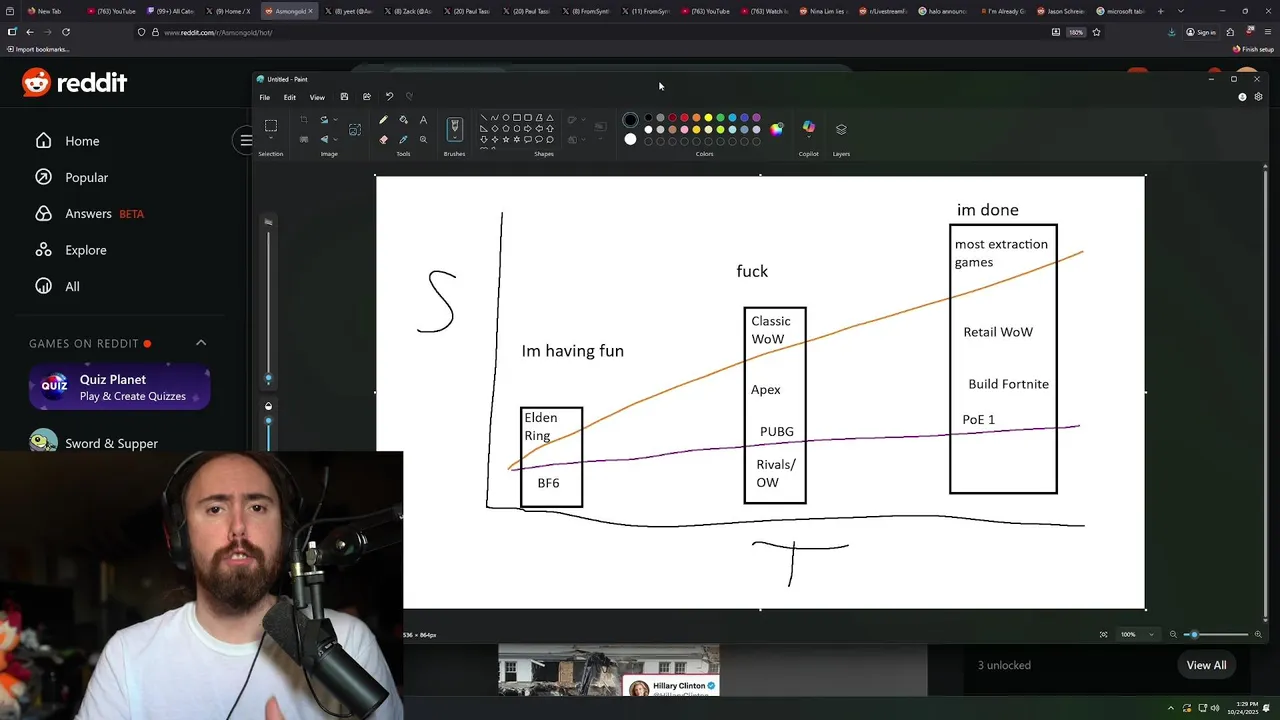
Task: Click the Undo arrow in Paint
Action: click(389, 97)
